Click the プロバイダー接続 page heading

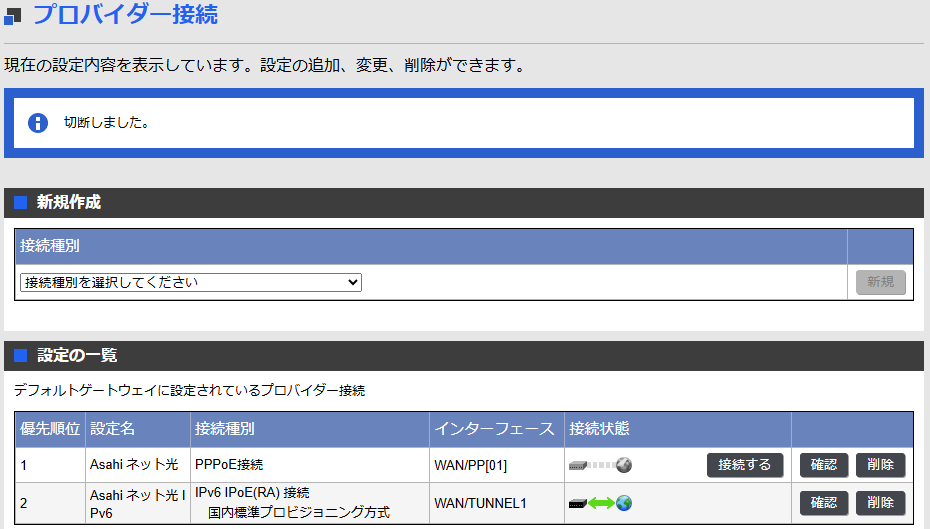pos(125,14)
